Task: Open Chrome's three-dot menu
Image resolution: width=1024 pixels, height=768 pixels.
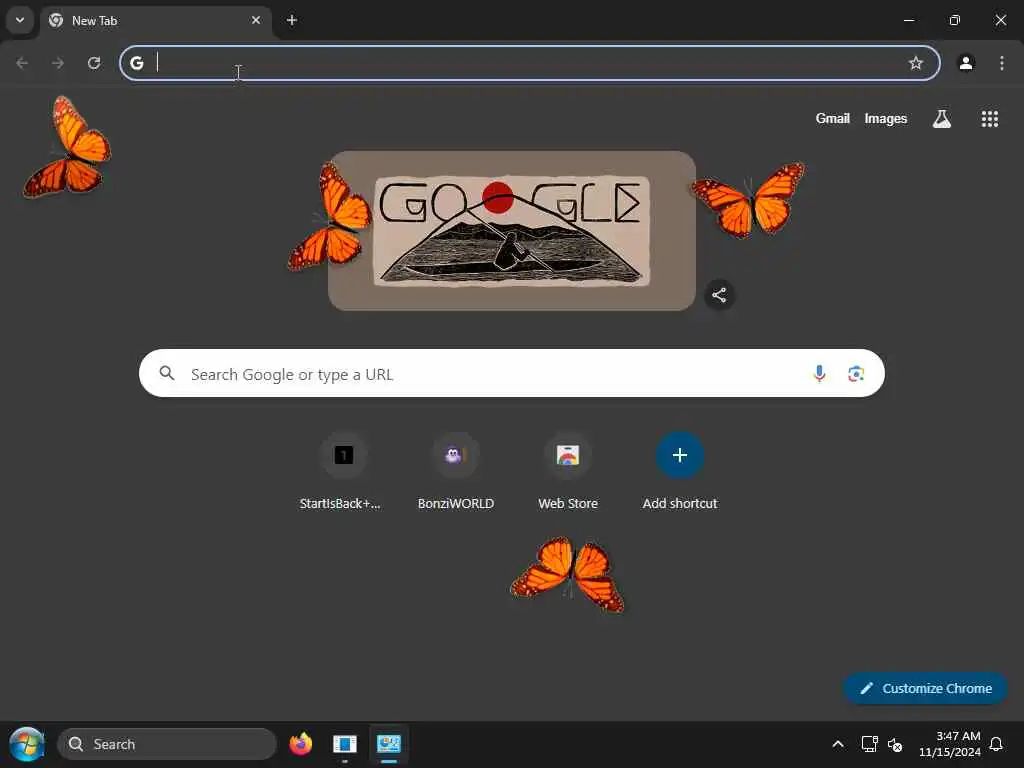Action: tap(1002, 63)
